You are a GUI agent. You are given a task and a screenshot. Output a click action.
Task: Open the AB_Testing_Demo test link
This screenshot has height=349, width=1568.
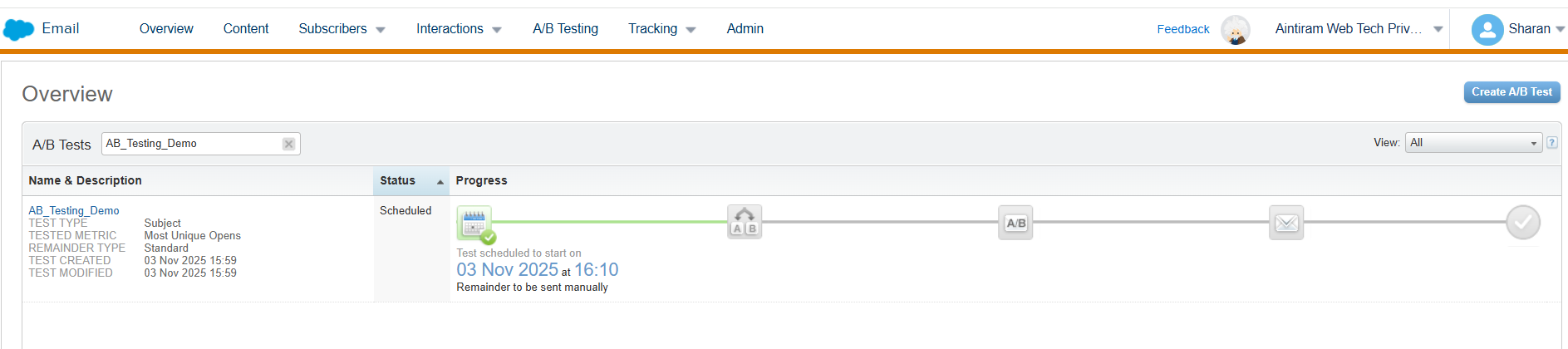tap(74, 210)
